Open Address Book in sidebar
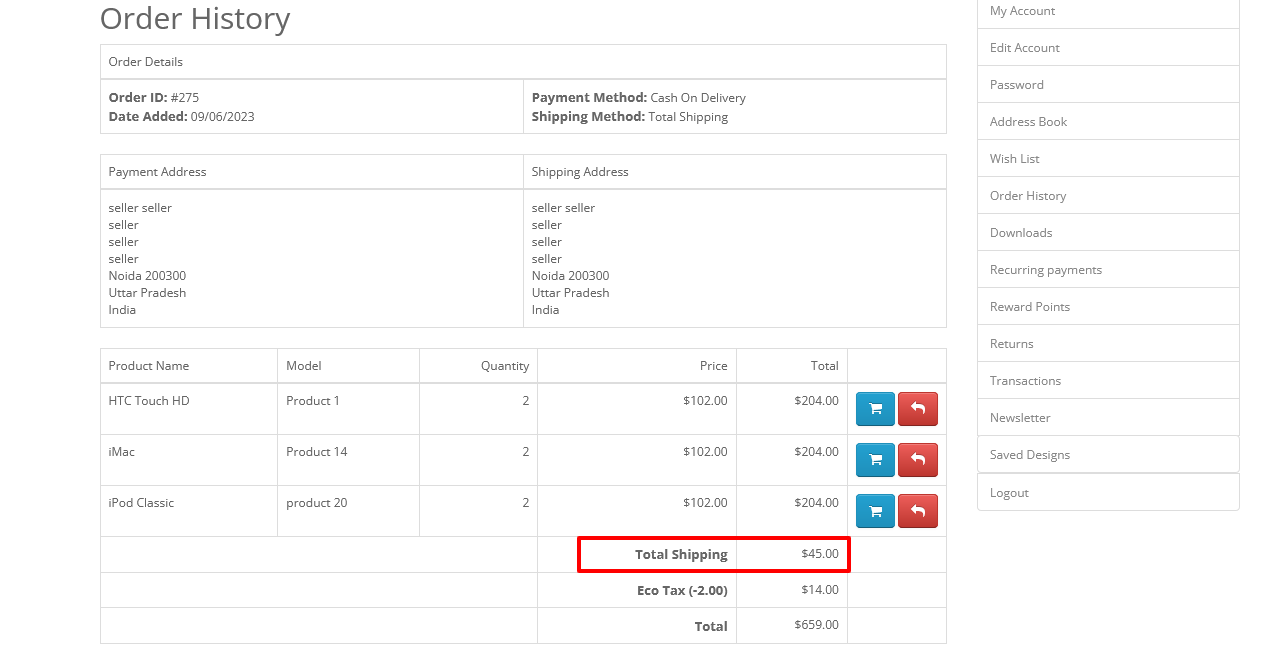The image size is (1288, 671). [1108, 122]
